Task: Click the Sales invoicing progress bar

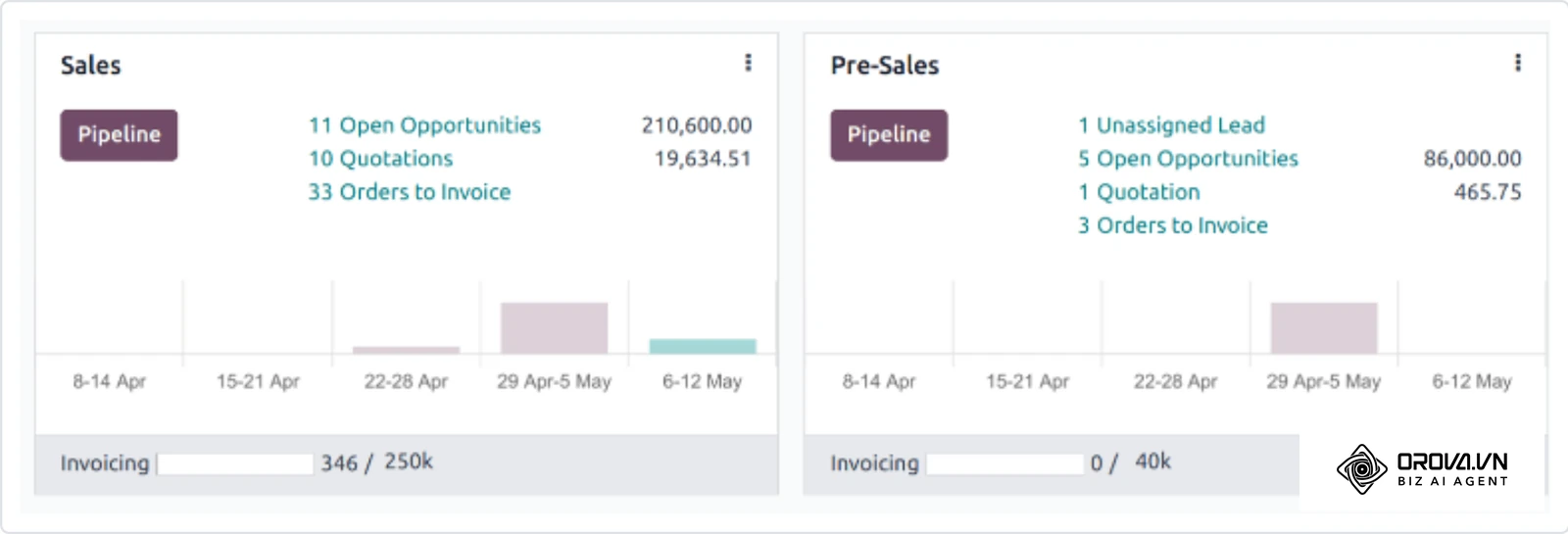Action: pos(235,463)
